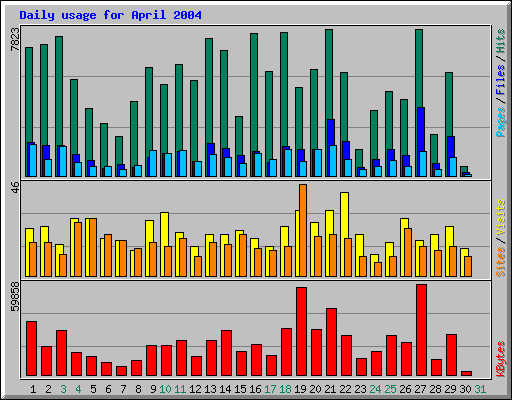Click the red KBytes bar for day 1
This screenshot has height=400, width=512.
pyautogui.click(x=31, y=349)
